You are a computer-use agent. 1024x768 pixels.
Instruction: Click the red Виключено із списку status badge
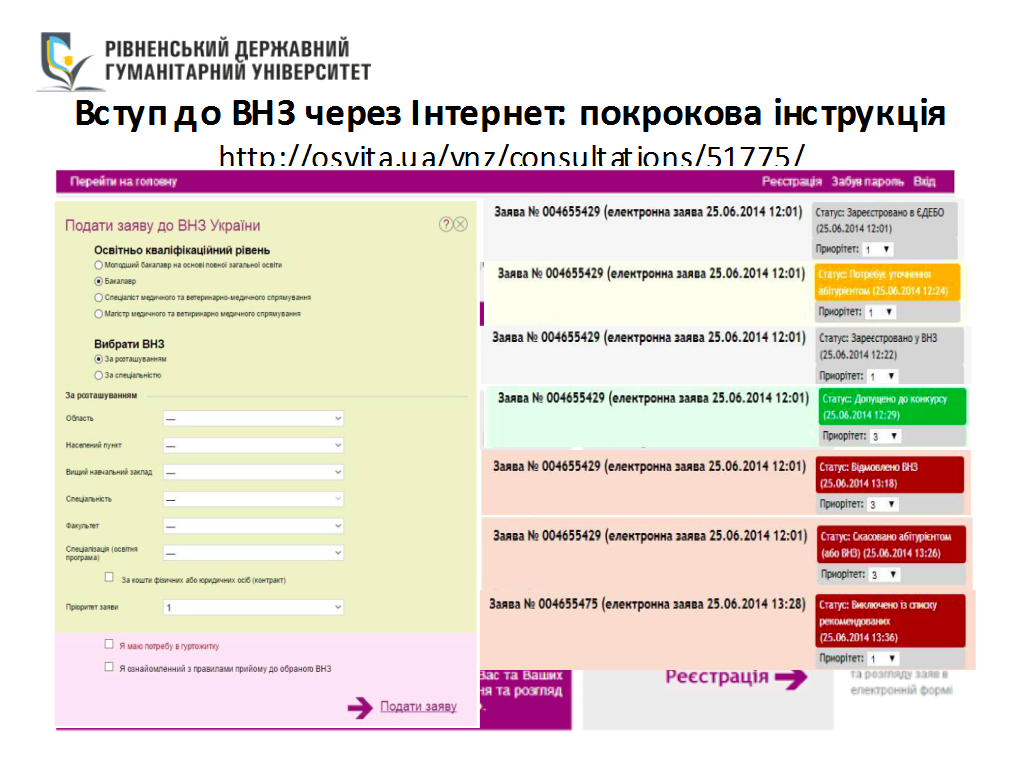(x=890, y=620)
